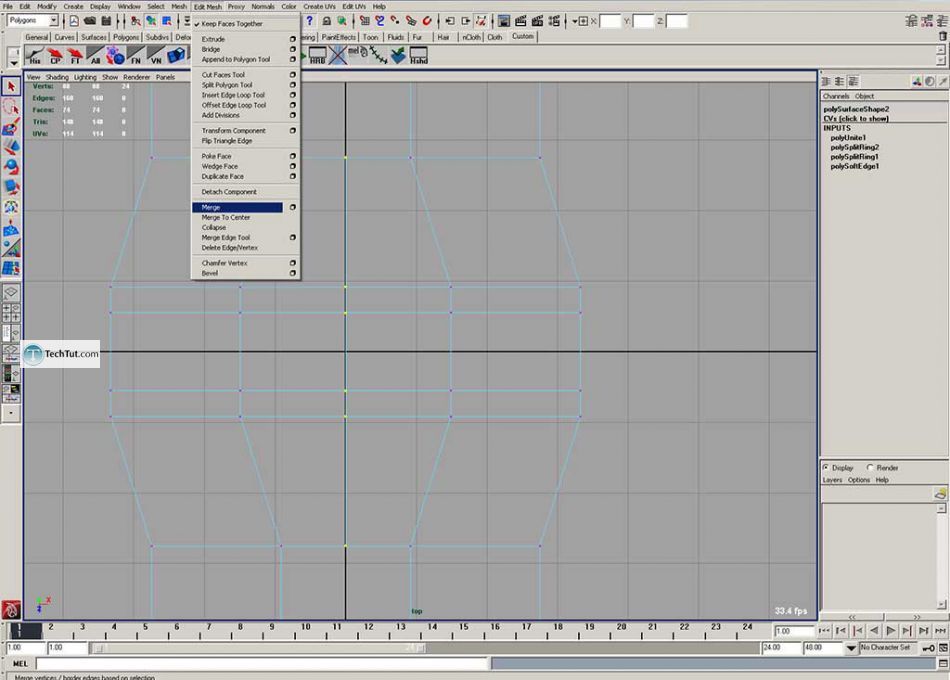Open the Channels menu in channel box
Screen dimensions: 950x680
pos(835,96)
